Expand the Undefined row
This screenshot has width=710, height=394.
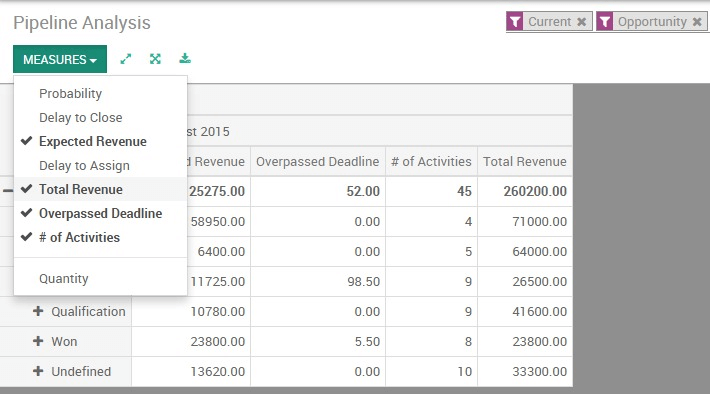point(38,371)
